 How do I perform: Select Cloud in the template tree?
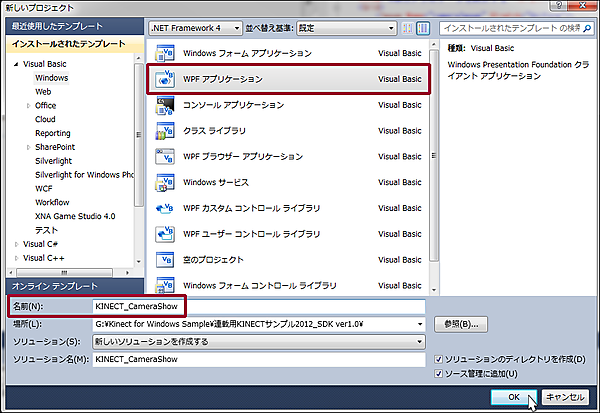coord(45,119)
